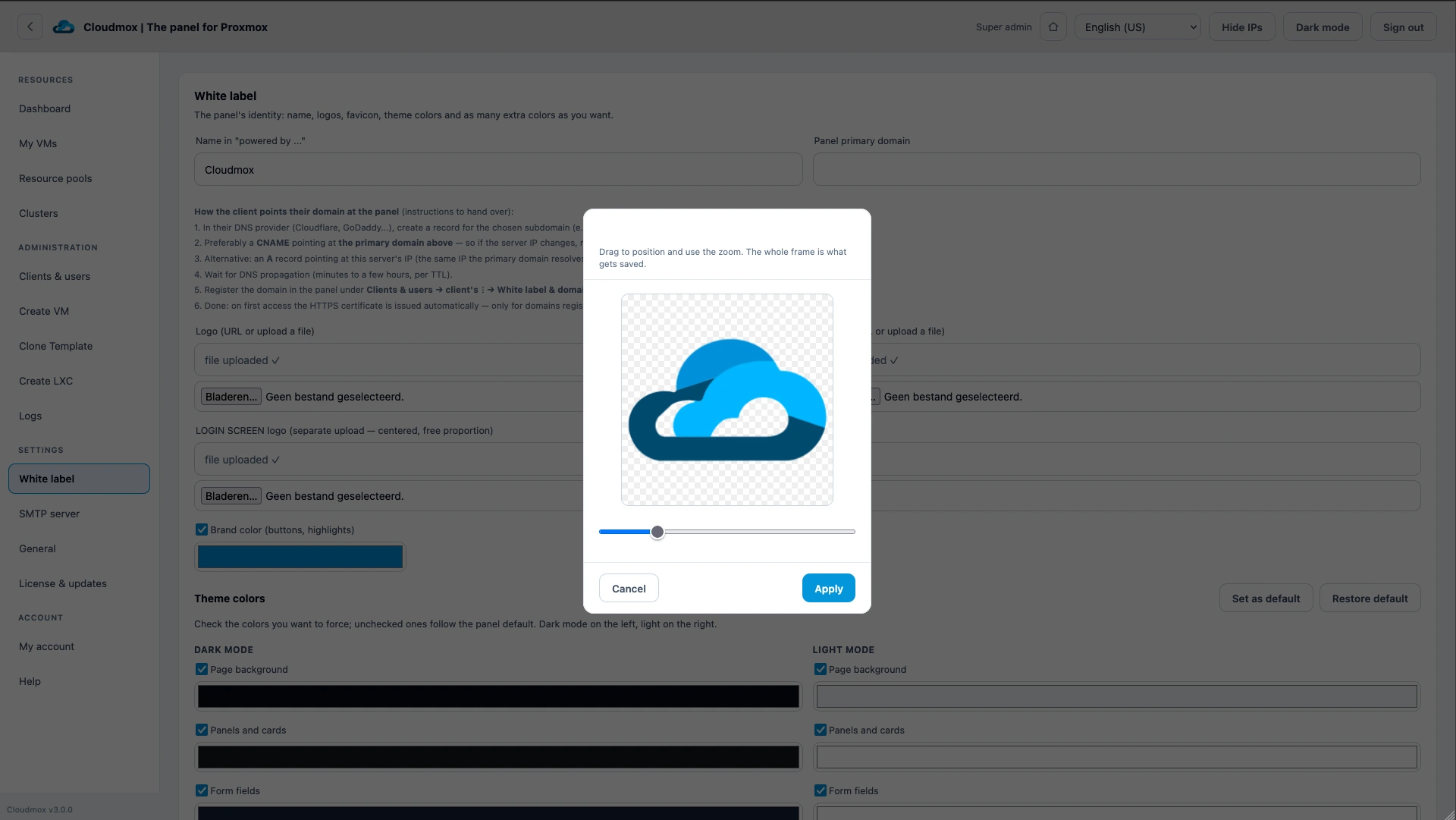Image resolution: width=1456 pixels, height=820 pixels.
Task: Open Clusters in the sidebar
Action: point(79,213)
